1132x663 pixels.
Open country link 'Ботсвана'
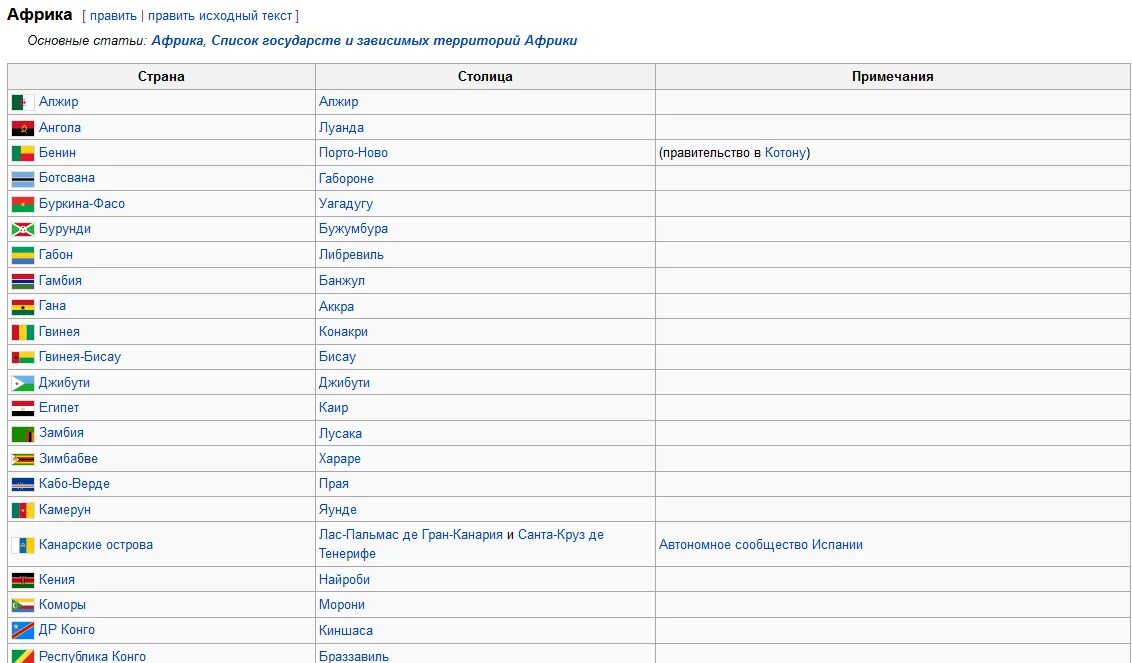coord(66,178)
